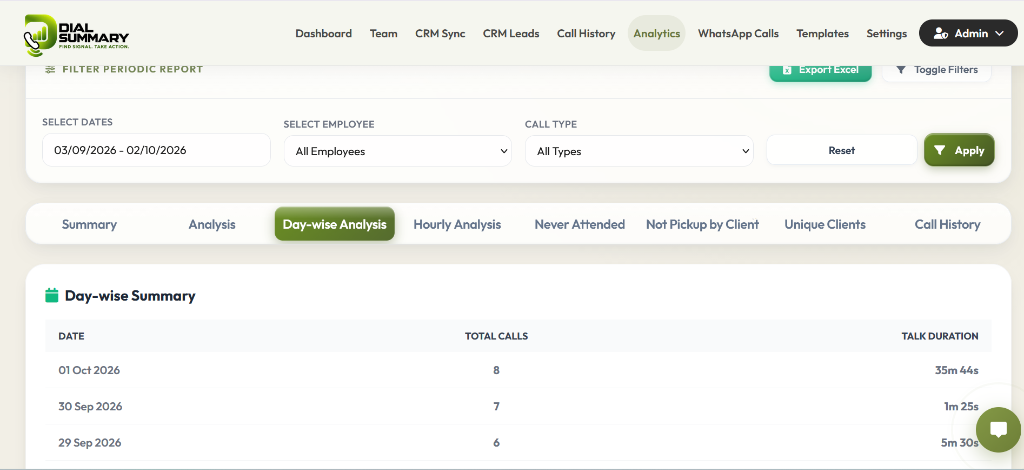Go to the Team menu item
The image size is (1024, 470).
pos(383,33)
